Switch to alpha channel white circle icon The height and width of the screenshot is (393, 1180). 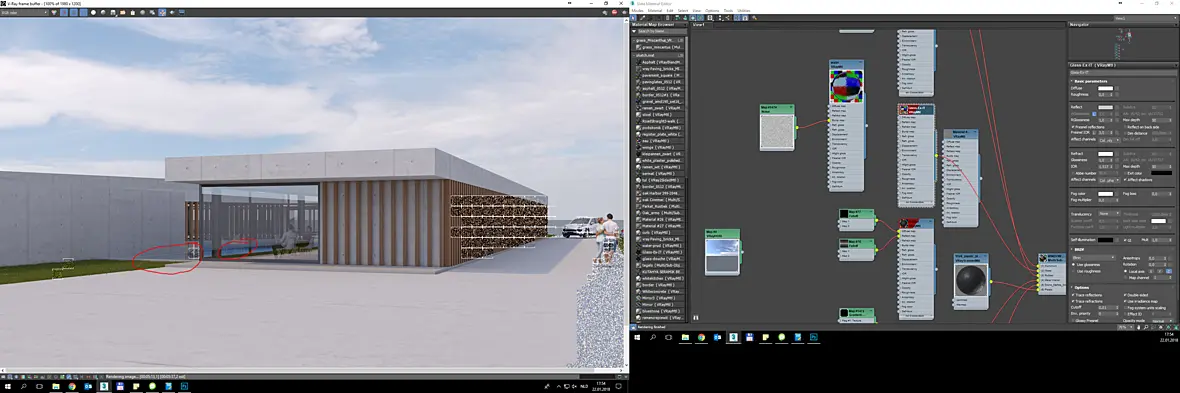[x=93, y=12]
